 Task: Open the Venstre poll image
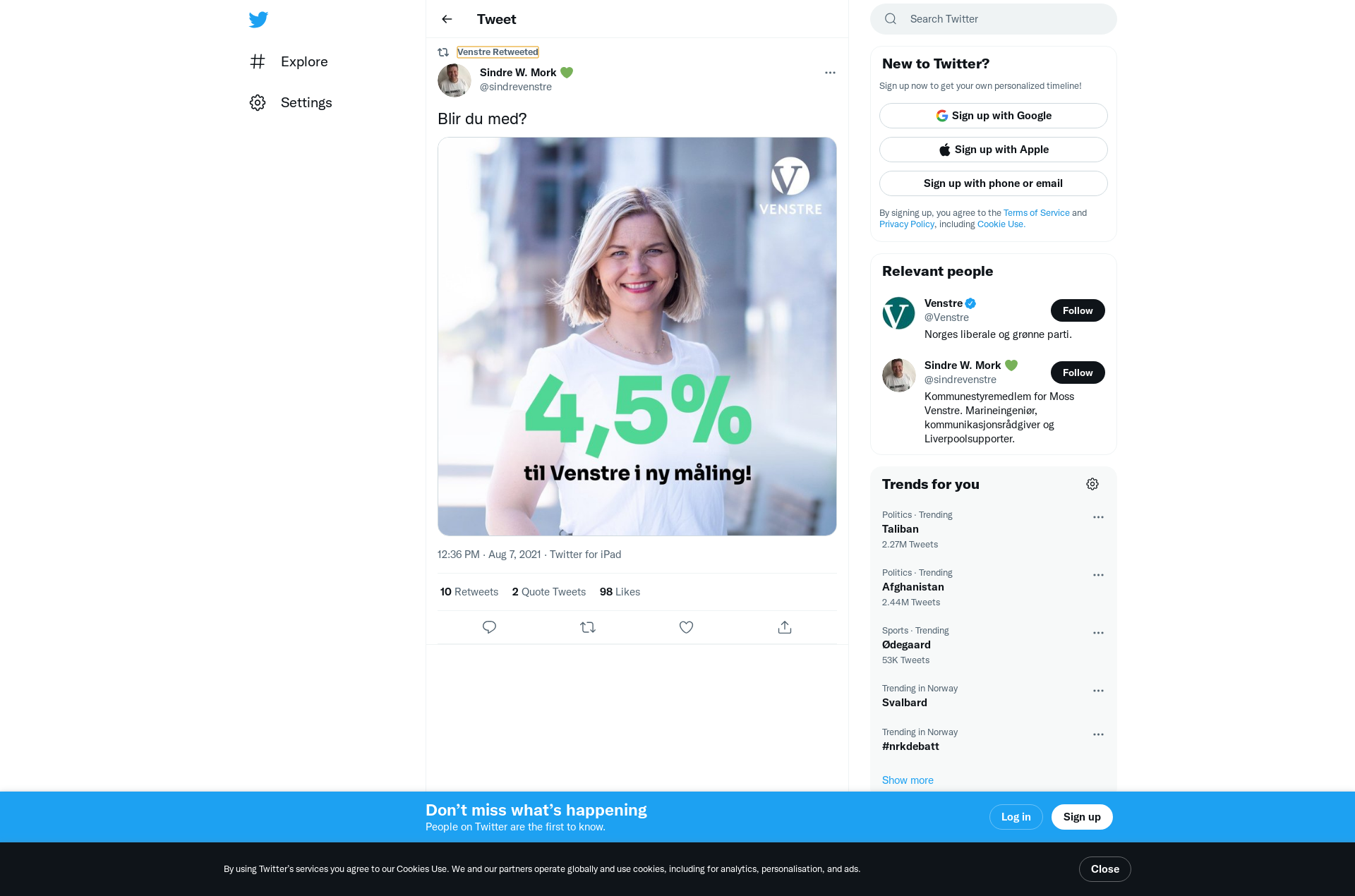[x=637, y=337]
